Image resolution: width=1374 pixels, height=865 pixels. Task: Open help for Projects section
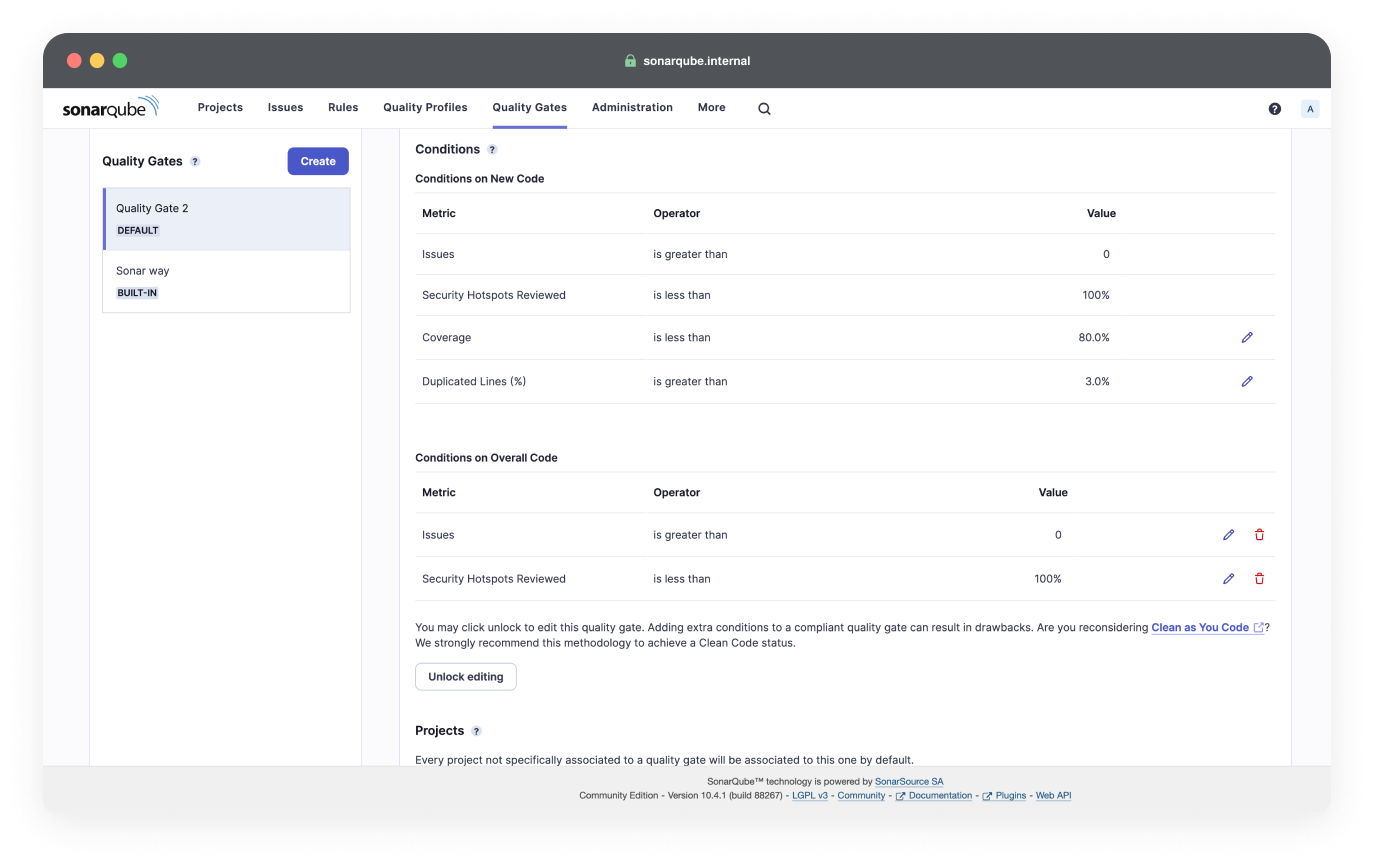click(475, 731)
